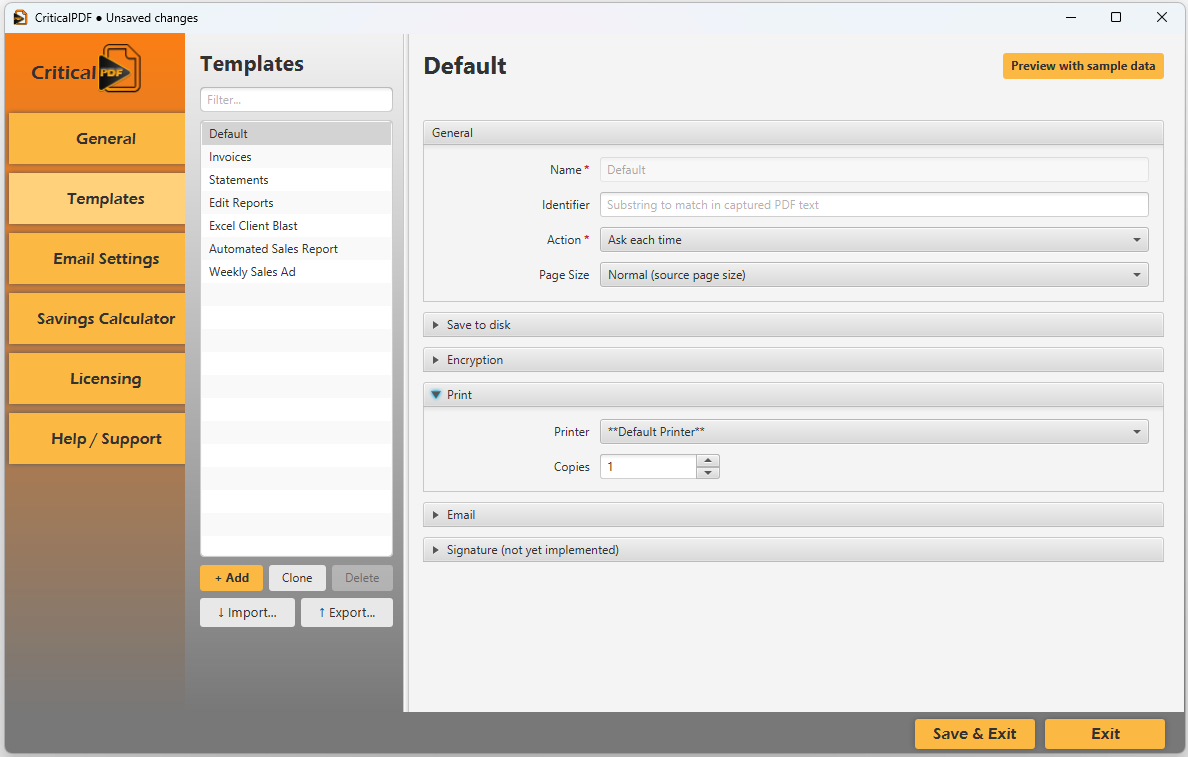Open the Printer dropdown
1188x757 pixels.
[x=874, y=432]
